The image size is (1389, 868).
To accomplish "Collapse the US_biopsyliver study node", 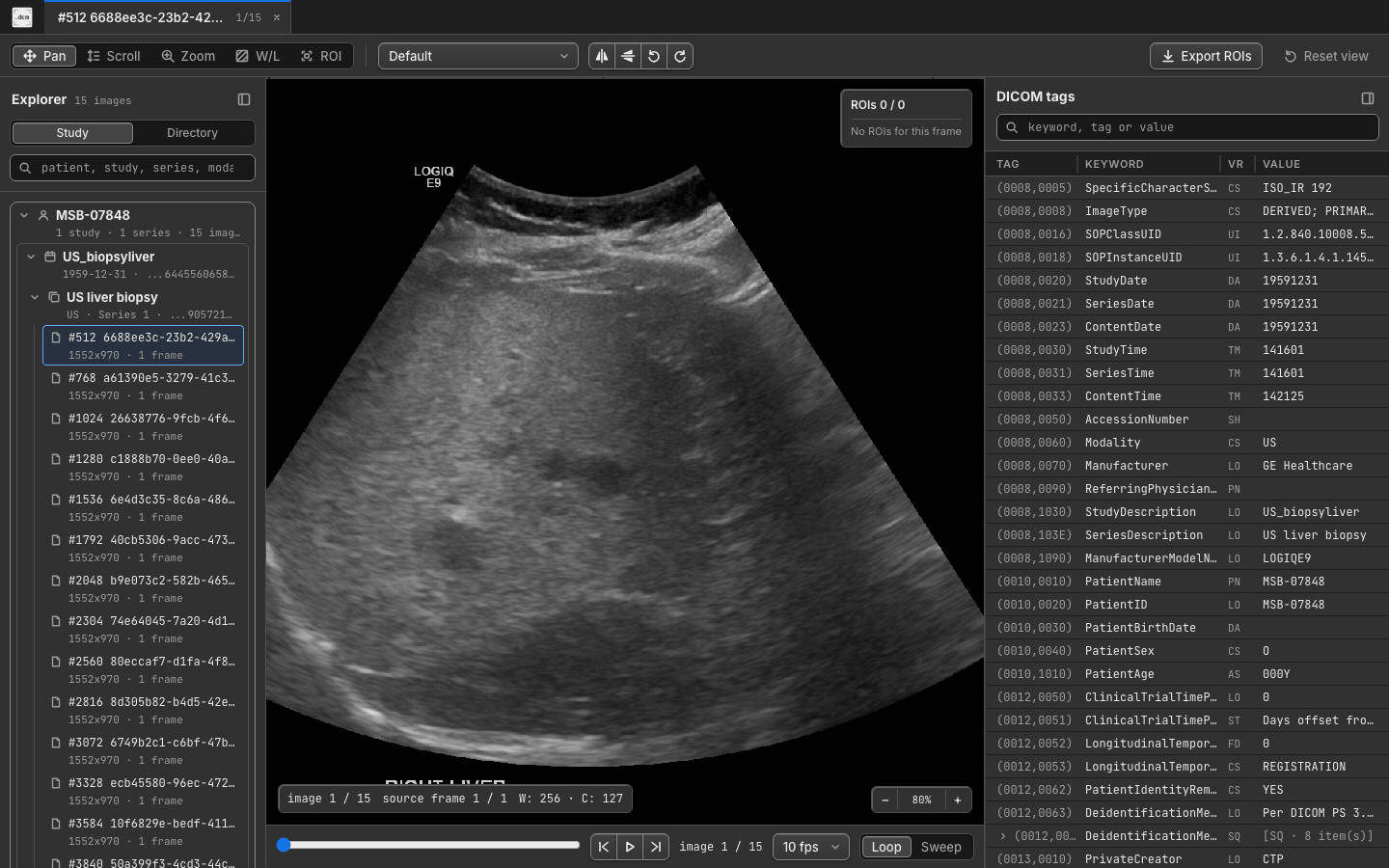I will pos(31,257).
